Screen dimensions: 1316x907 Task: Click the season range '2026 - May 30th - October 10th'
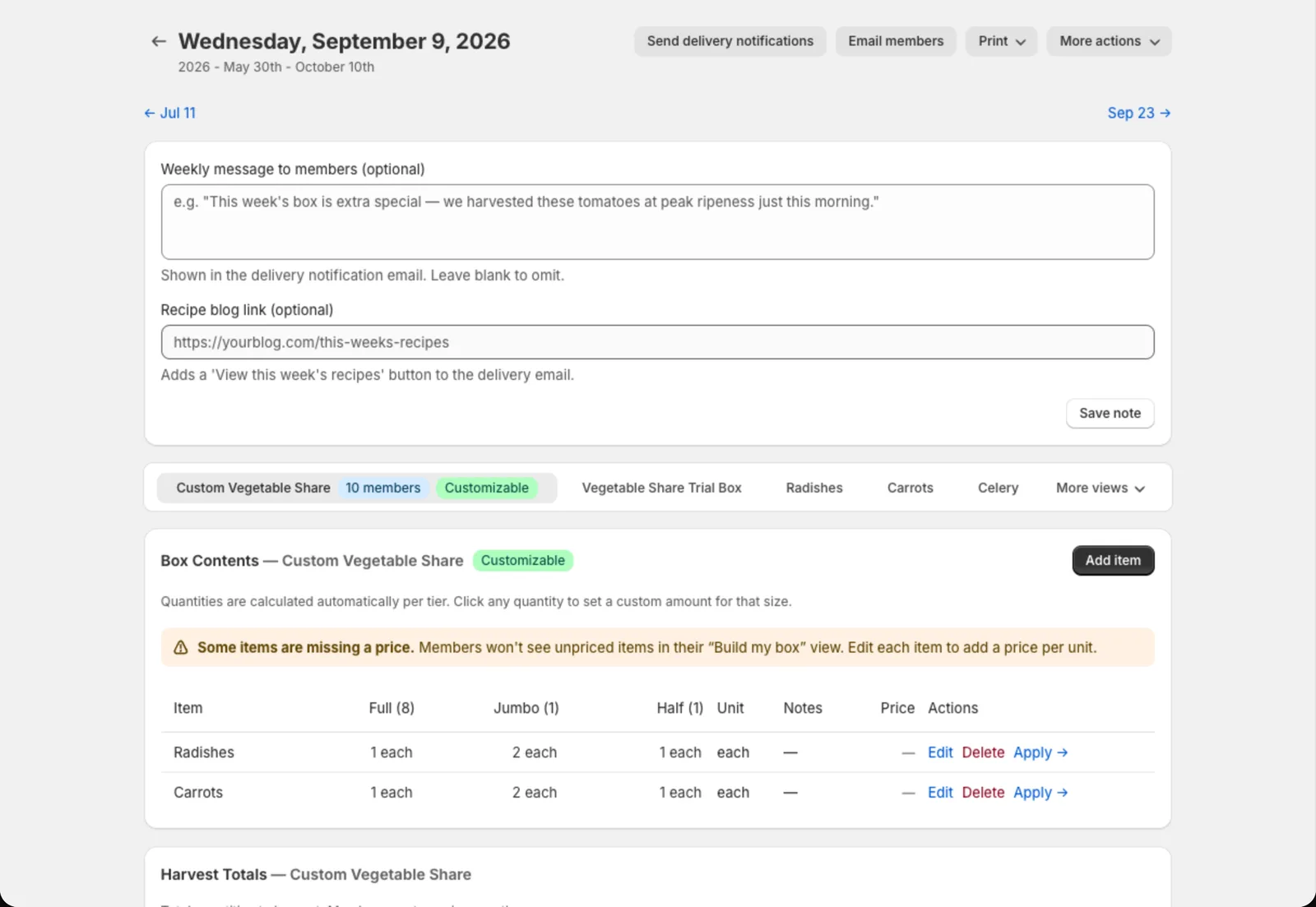[276, 67]
